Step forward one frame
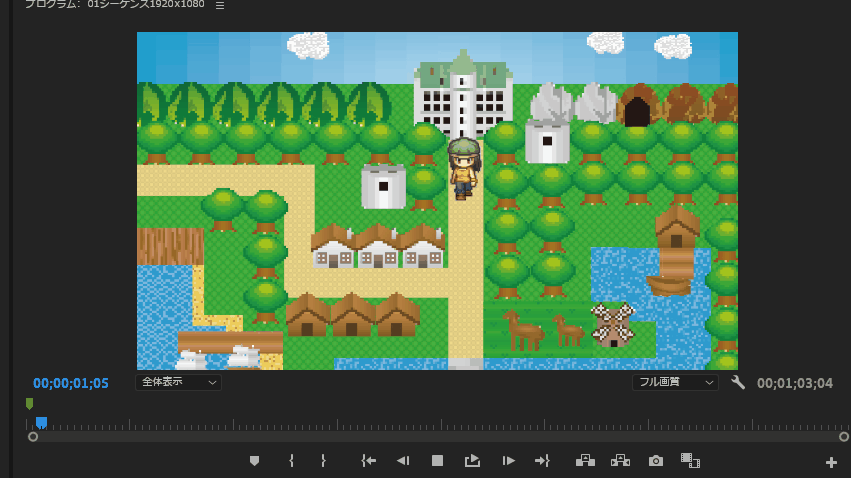 click(x=508, y=461)
